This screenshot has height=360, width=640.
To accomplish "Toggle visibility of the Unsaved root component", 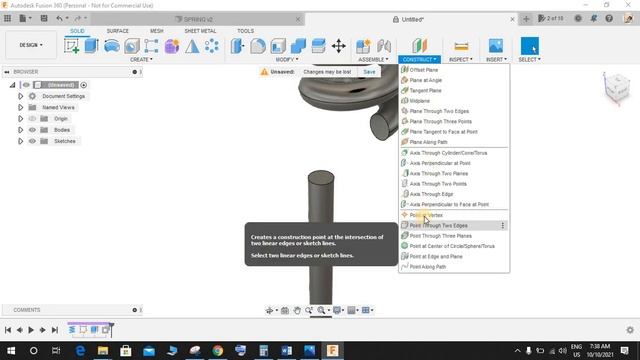I will (26, 85).
